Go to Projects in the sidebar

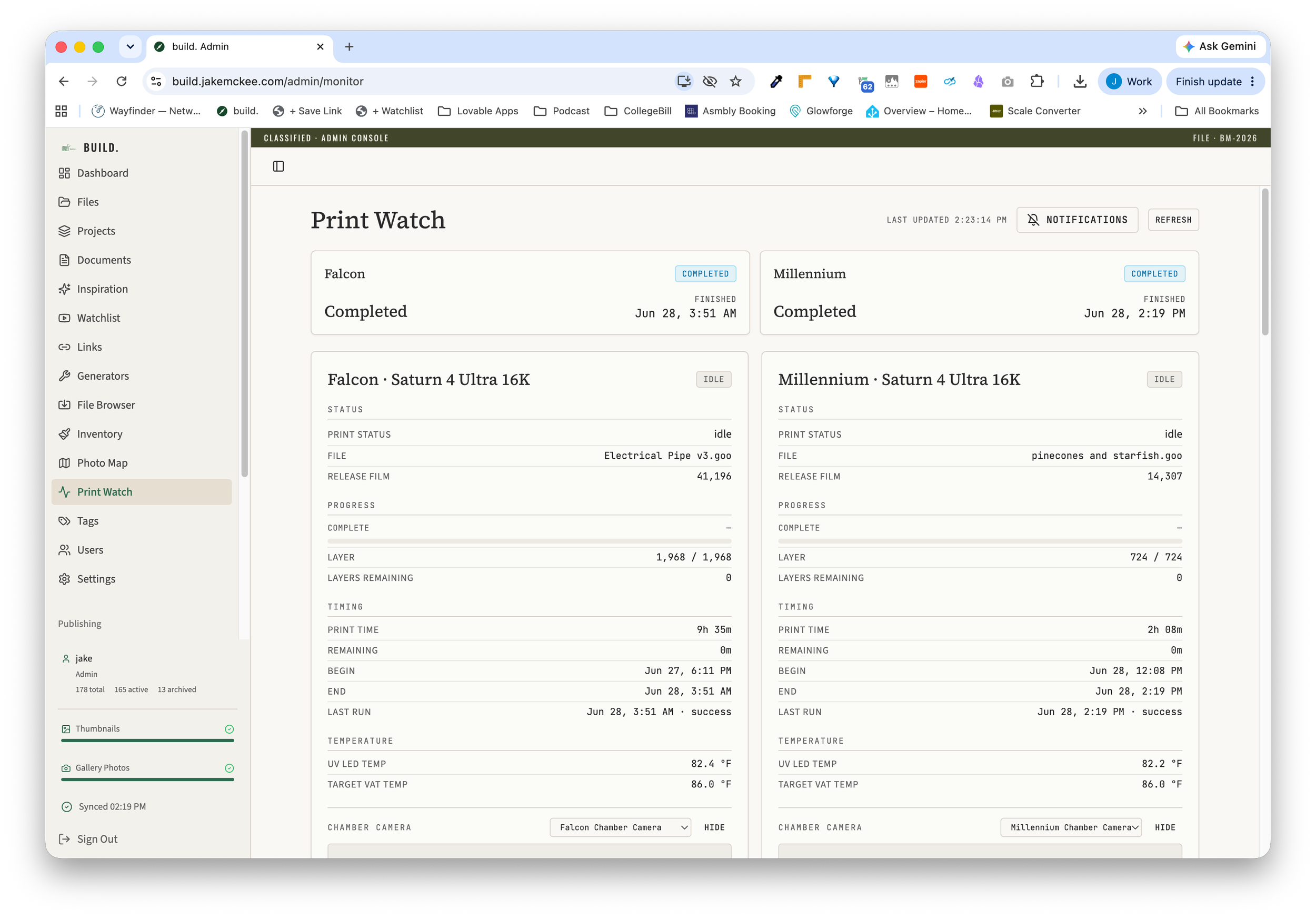(x=86, y=231)
